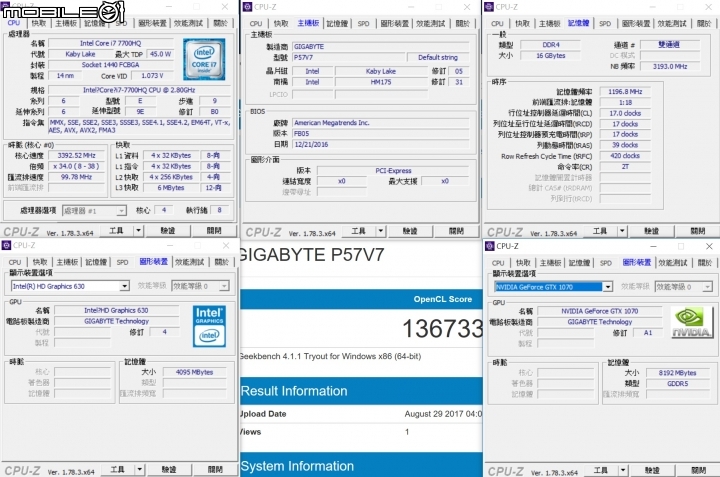This screenshot has width=720, height=477.
Task: Click the 8192 MBytes memory size value
Action: click(x=677, y=373)
